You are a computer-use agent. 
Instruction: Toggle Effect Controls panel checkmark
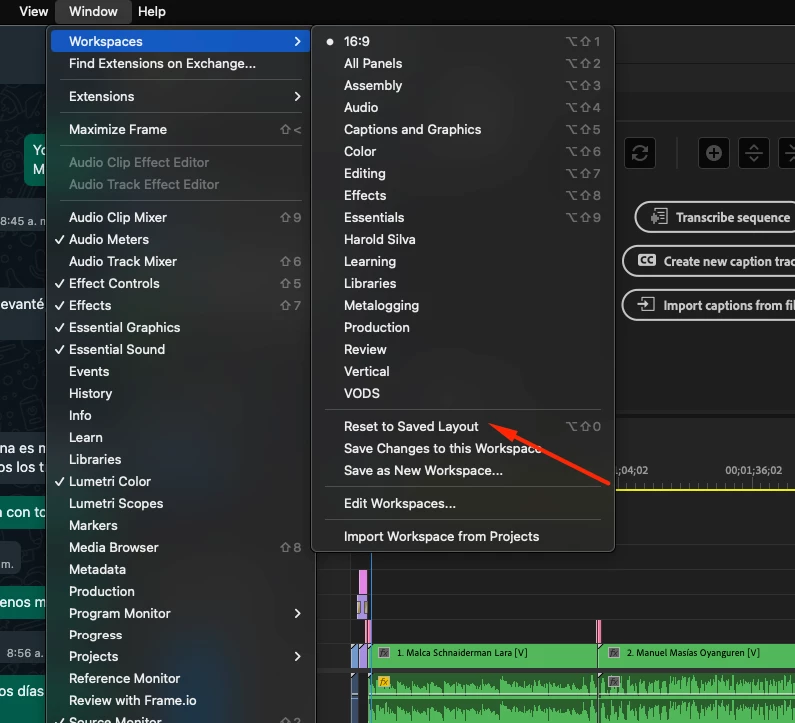180,283
